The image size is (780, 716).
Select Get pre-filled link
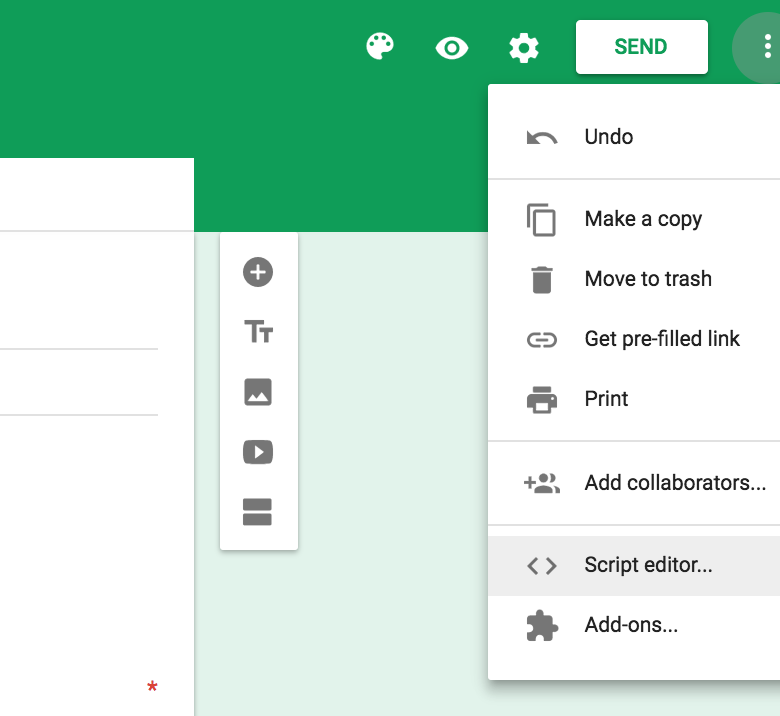(634, 339)
